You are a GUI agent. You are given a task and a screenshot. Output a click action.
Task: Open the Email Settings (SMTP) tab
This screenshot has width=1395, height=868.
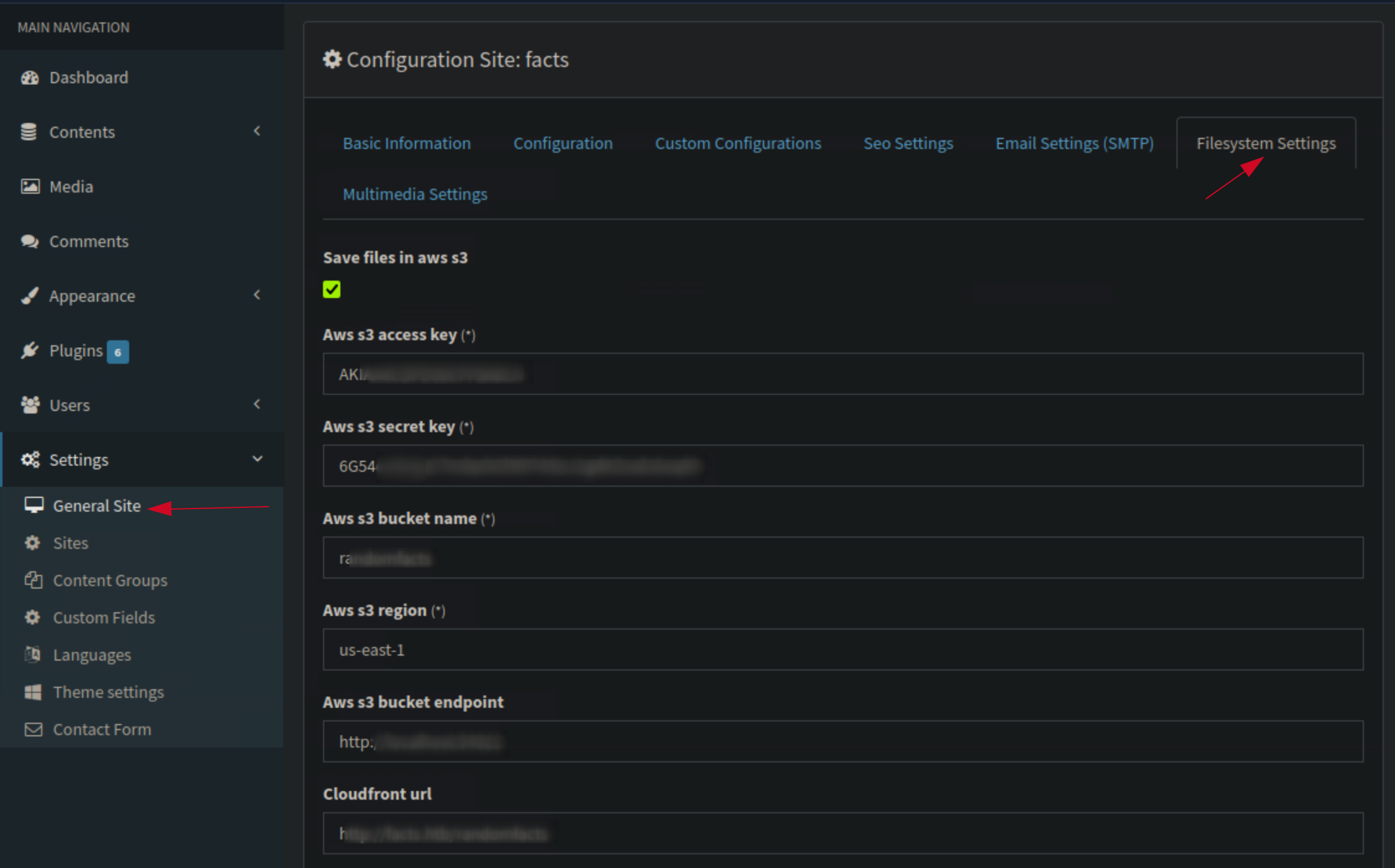point(1074,143)
